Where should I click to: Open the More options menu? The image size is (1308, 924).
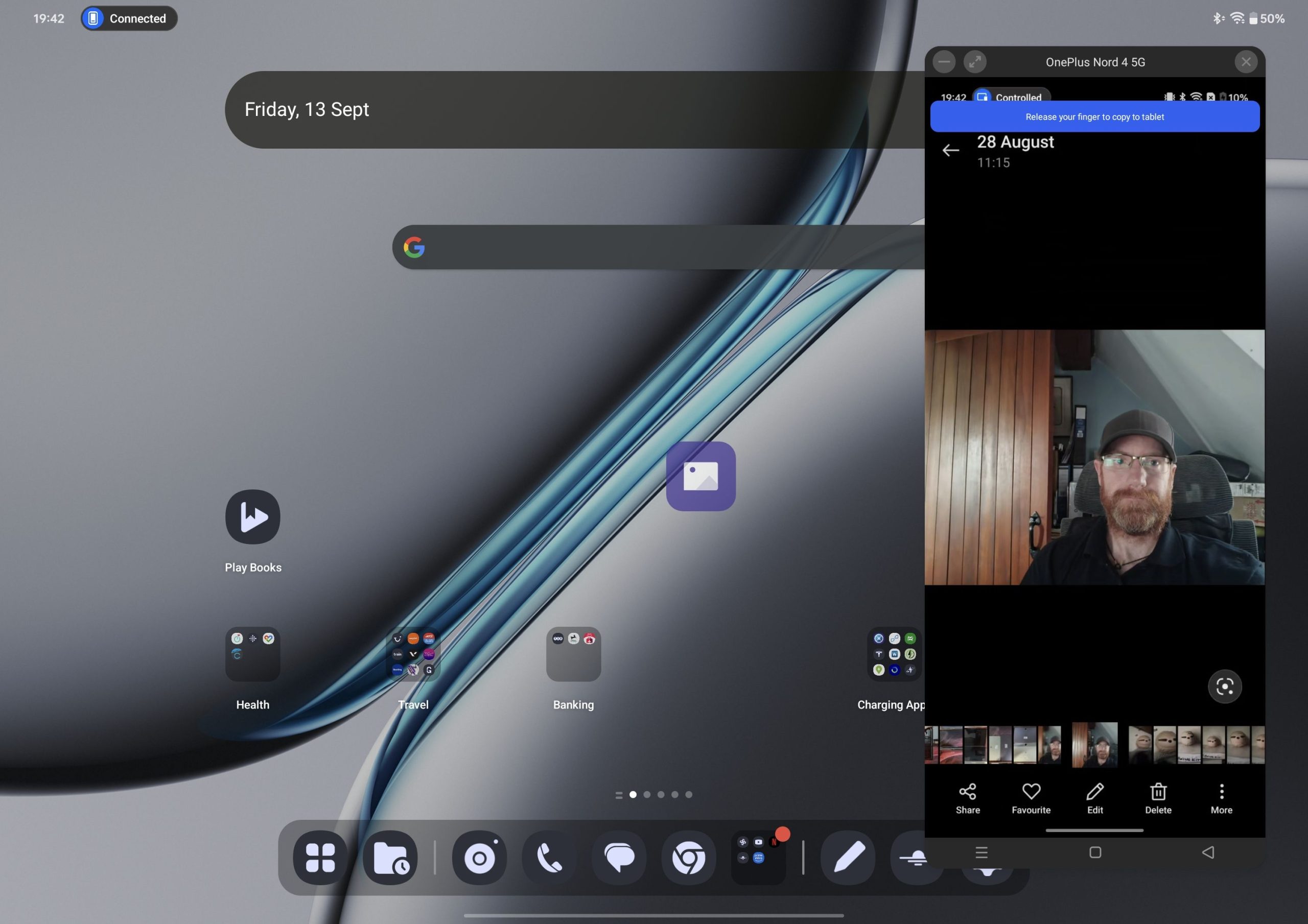click(1221, 798)
